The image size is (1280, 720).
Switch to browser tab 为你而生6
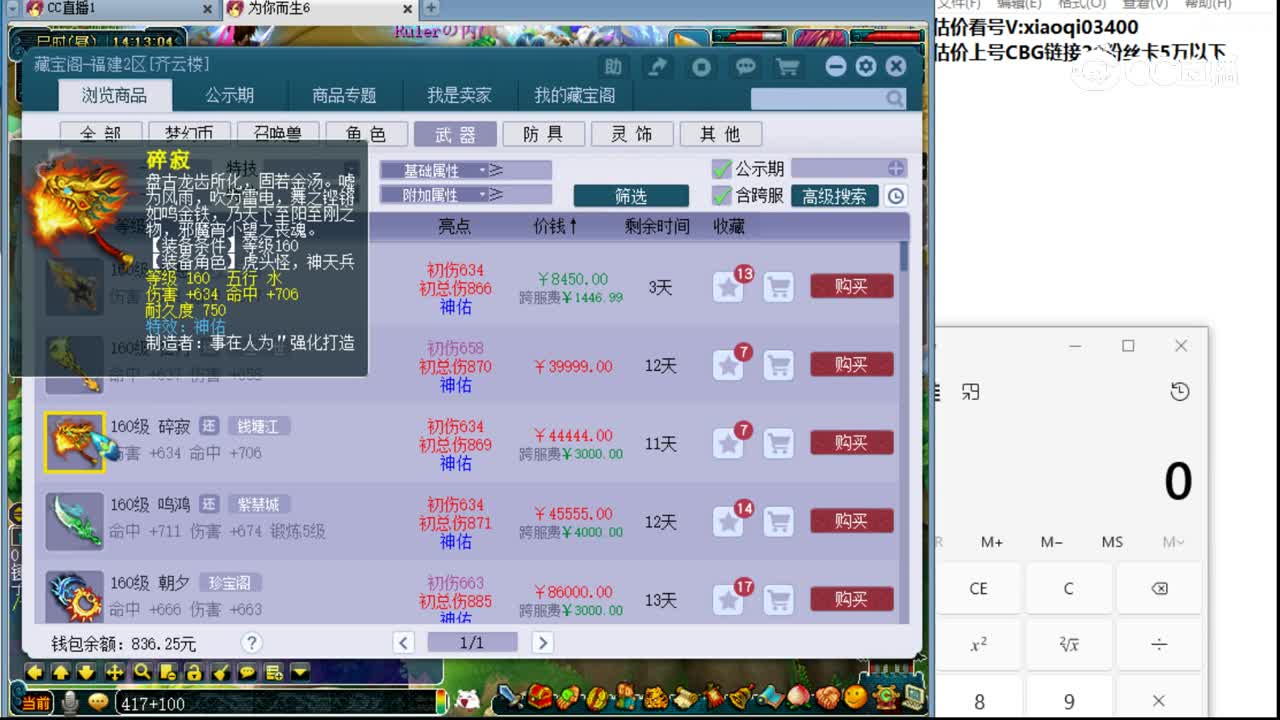(317, 8)
